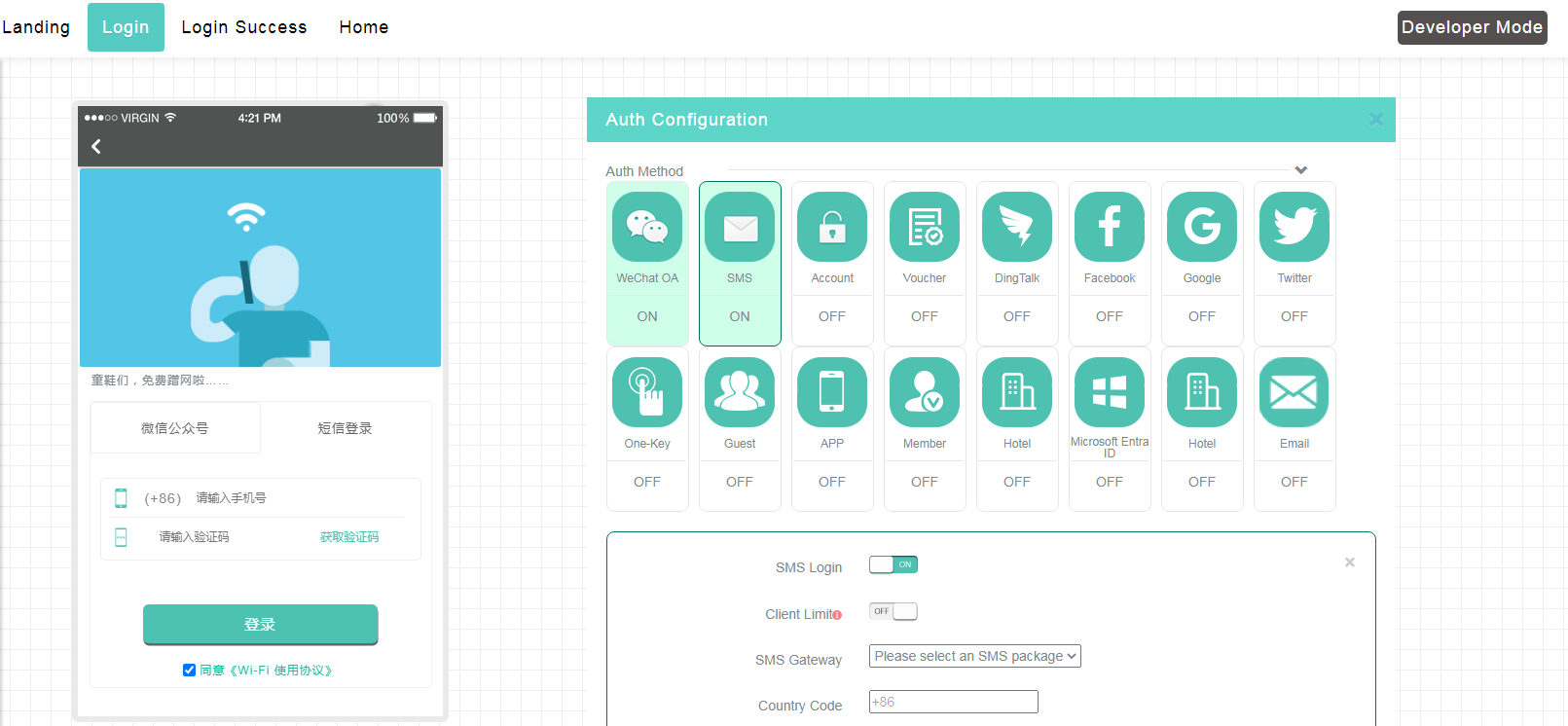Click the Developer Mode button
This screenshot has height=726, width=1568.
1473,27
